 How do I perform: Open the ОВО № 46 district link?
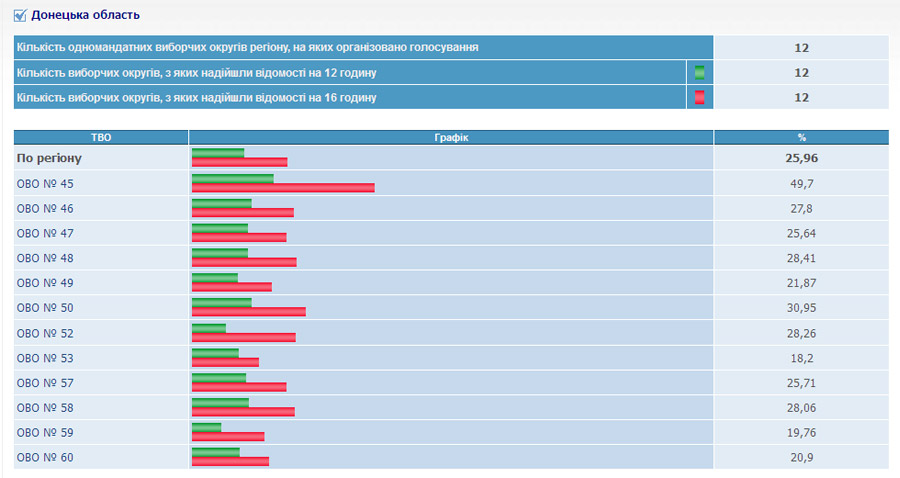45,208
